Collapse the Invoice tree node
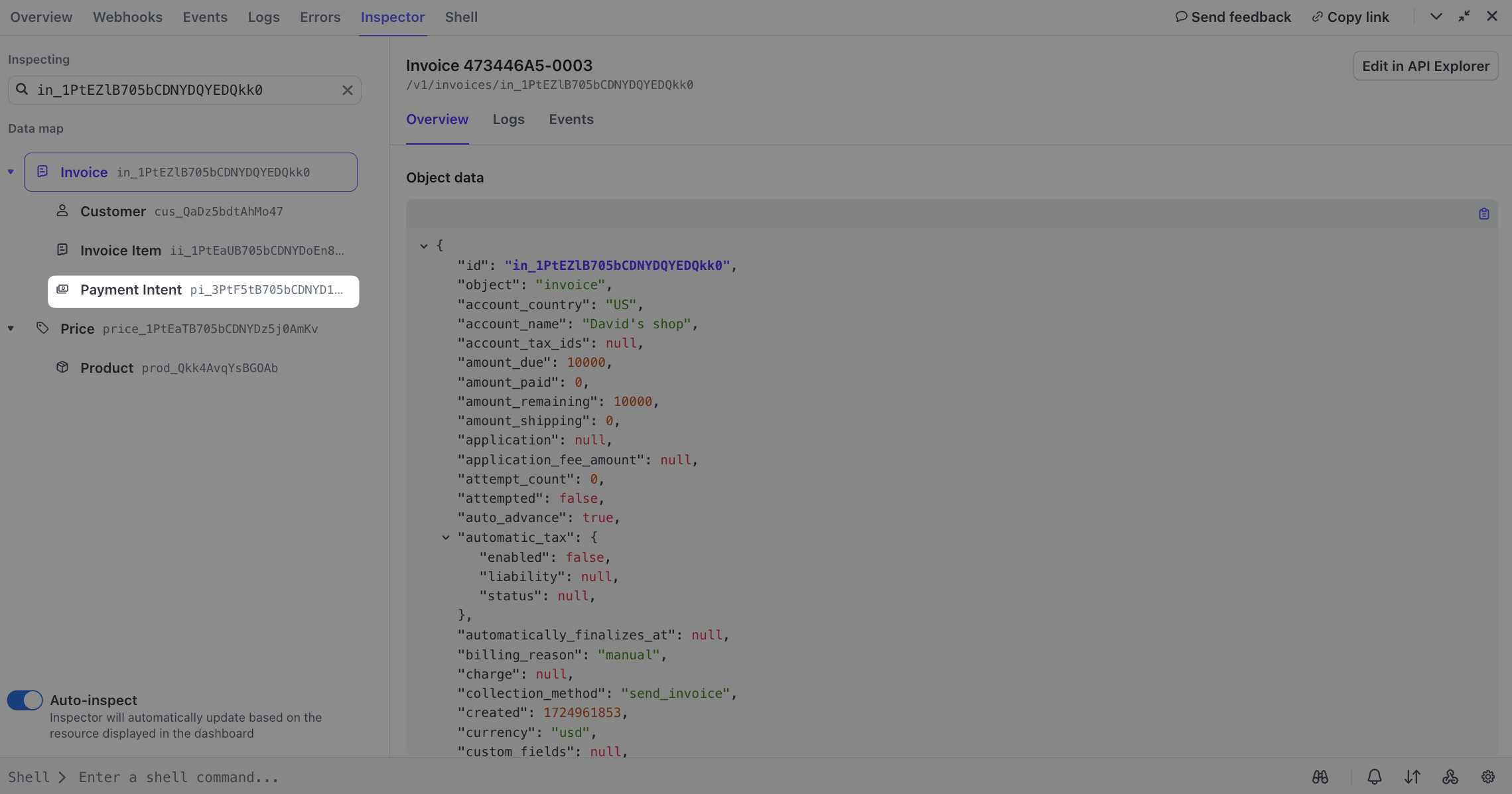The height and width of the screenshot is (794, 1512). click(x=11, y=172)
